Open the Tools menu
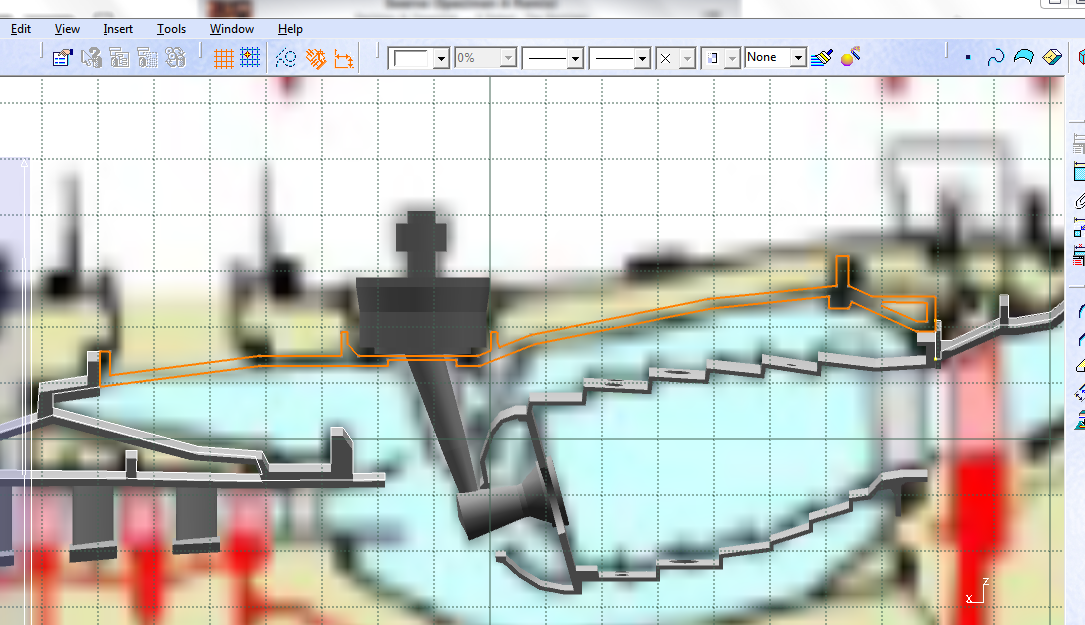 pyautogui.click(x=171, y=29)
